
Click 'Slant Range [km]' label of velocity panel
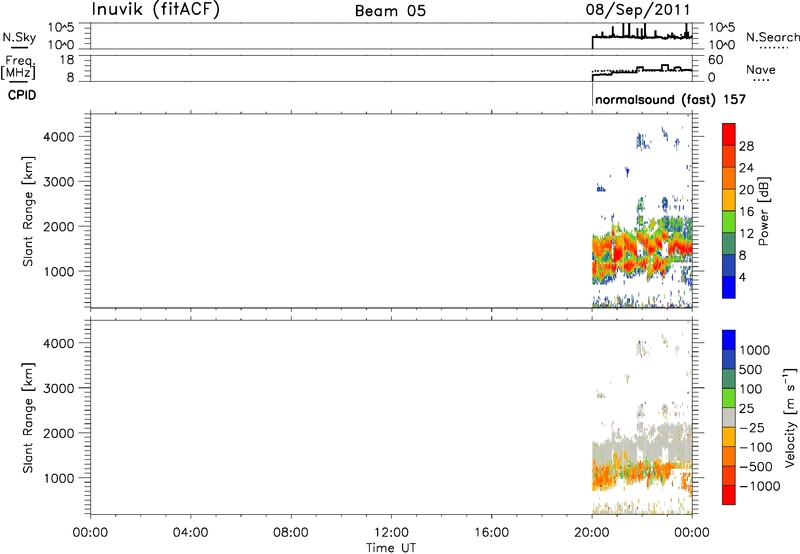tap(28, 417)
